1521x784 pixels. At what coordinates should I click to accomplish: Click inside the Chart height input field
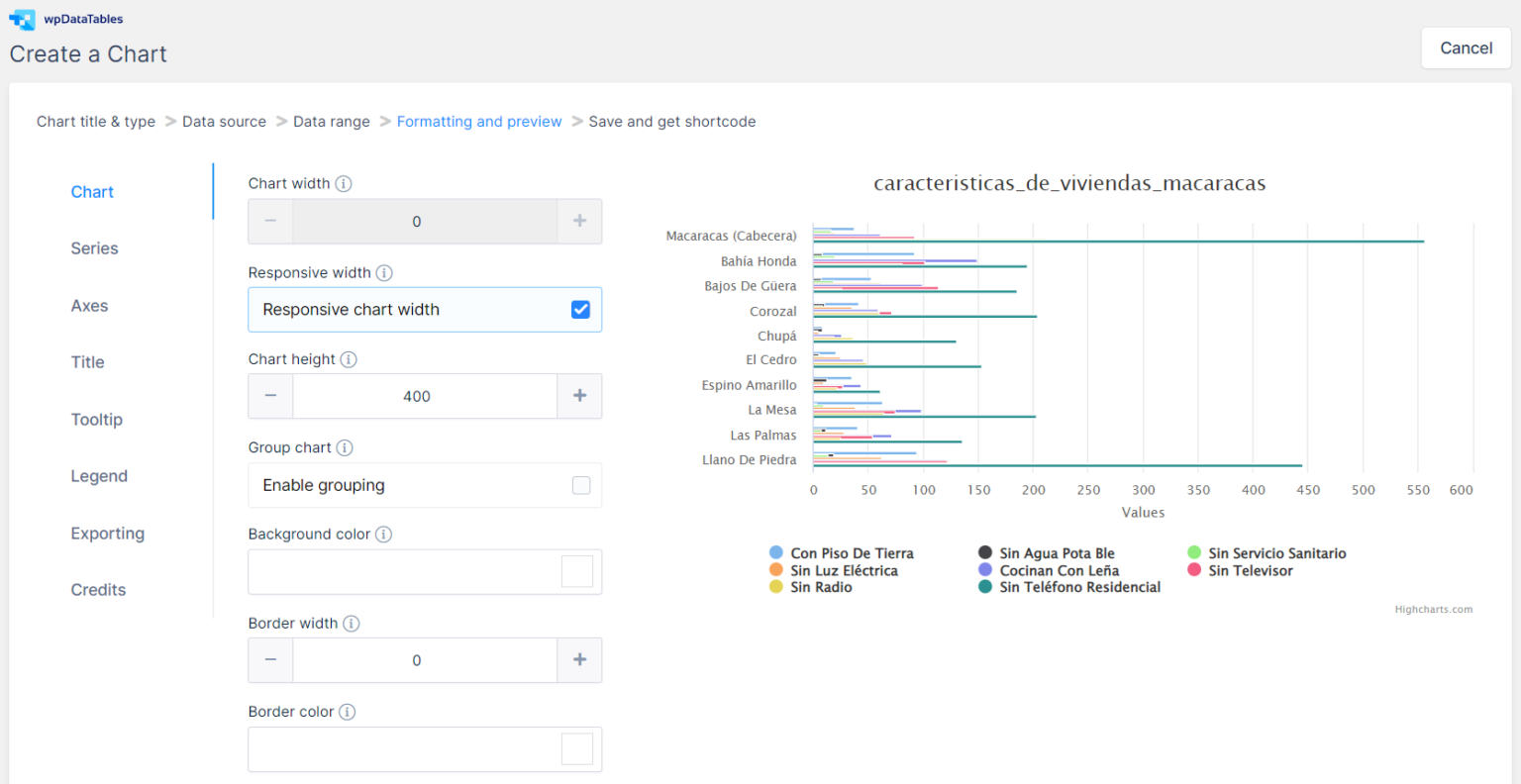coord(425,396)
